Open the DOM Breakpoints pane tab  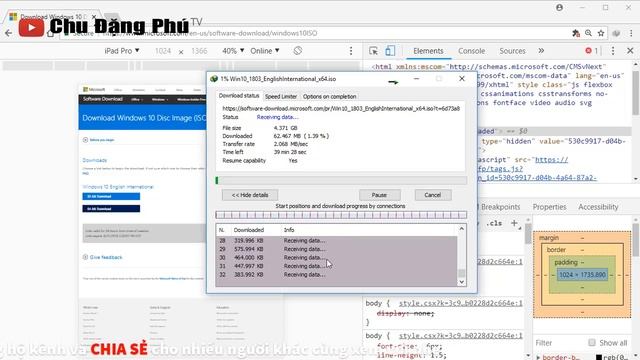[500, 207]
